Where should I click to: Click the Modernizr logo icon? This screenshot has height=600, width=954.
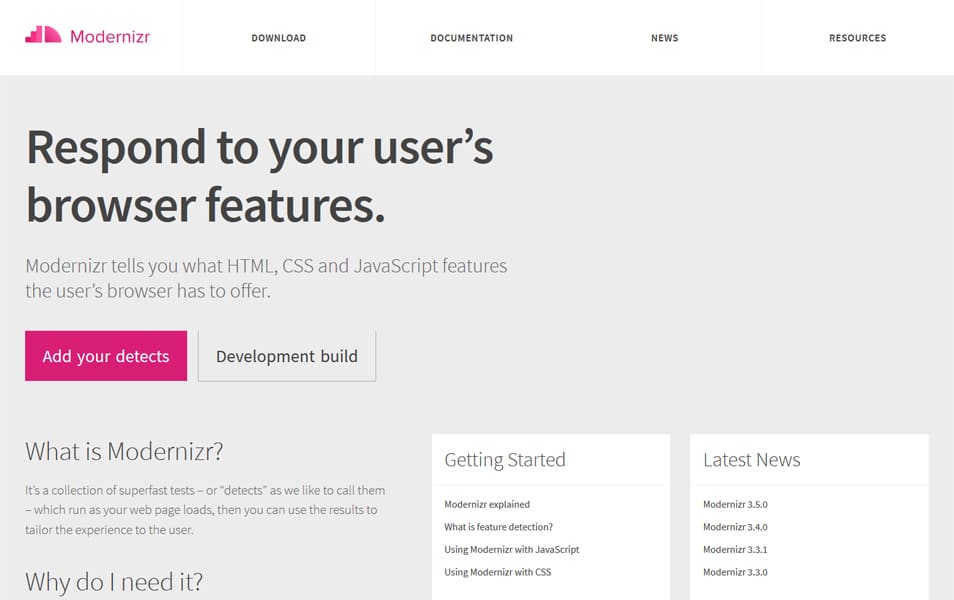[x=43, y=36]
